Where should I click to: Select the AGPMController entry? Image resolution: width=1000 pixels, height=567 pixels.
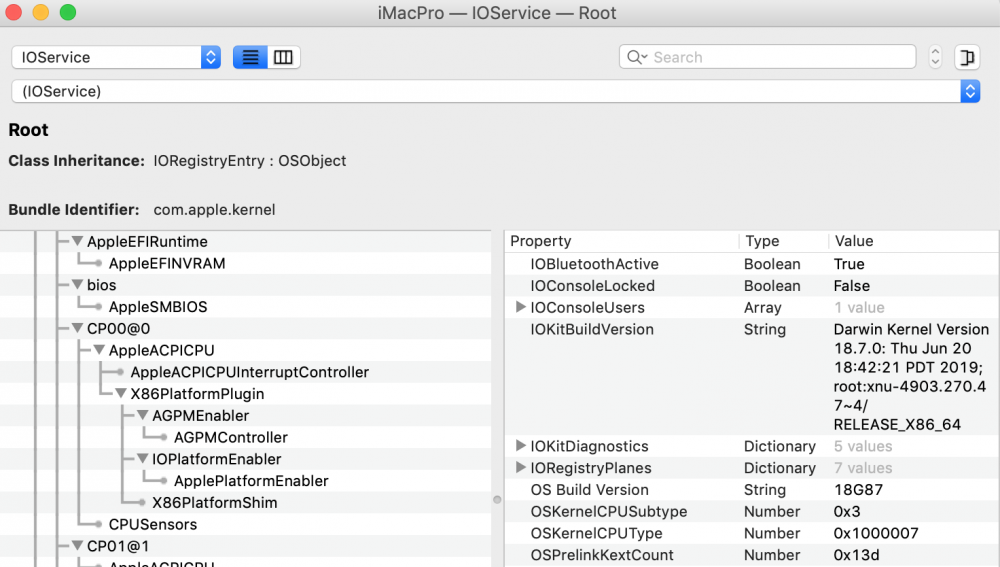click(230, 438)
